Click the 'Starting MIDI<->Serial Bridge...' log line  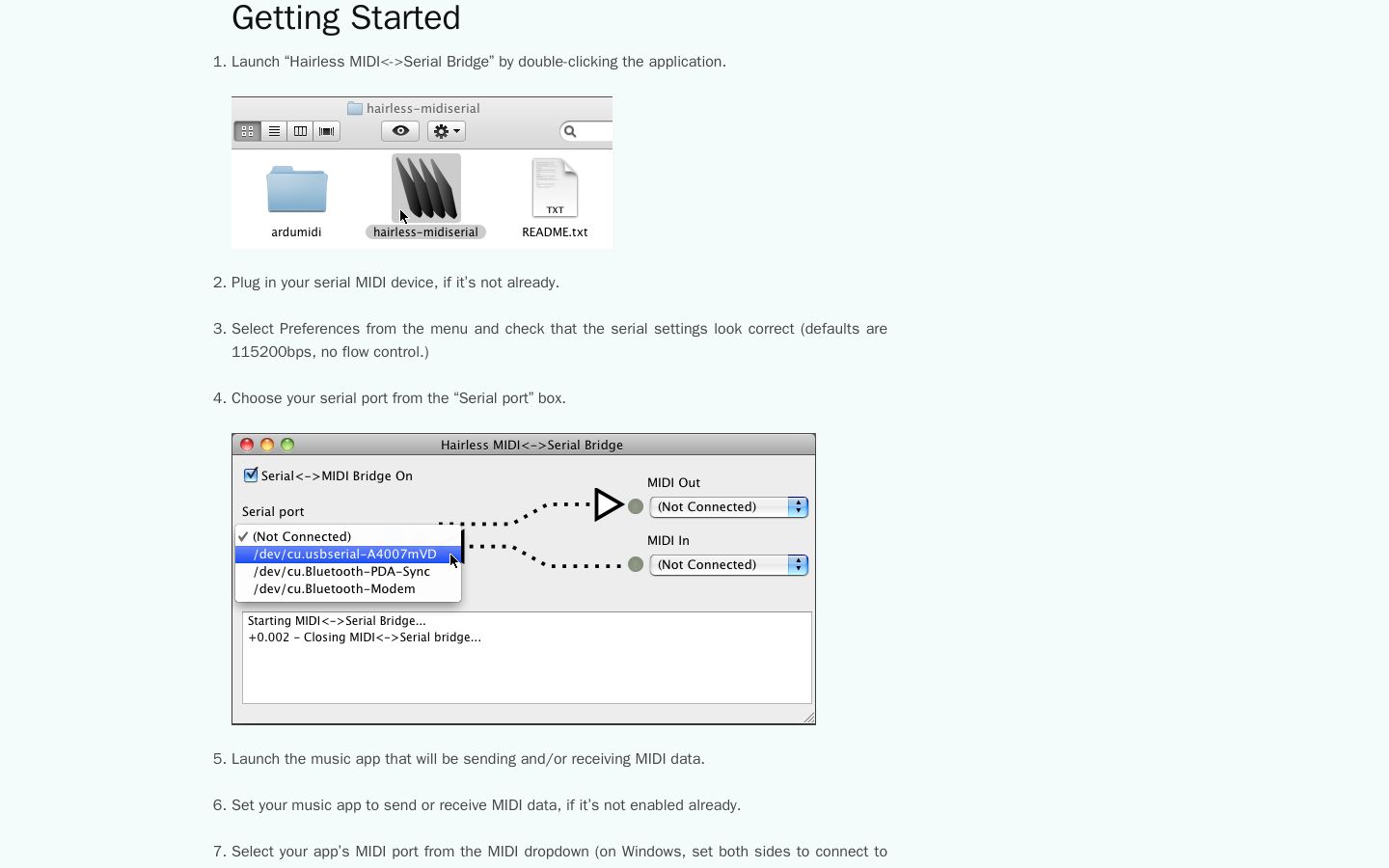click(x=337, y=621)
